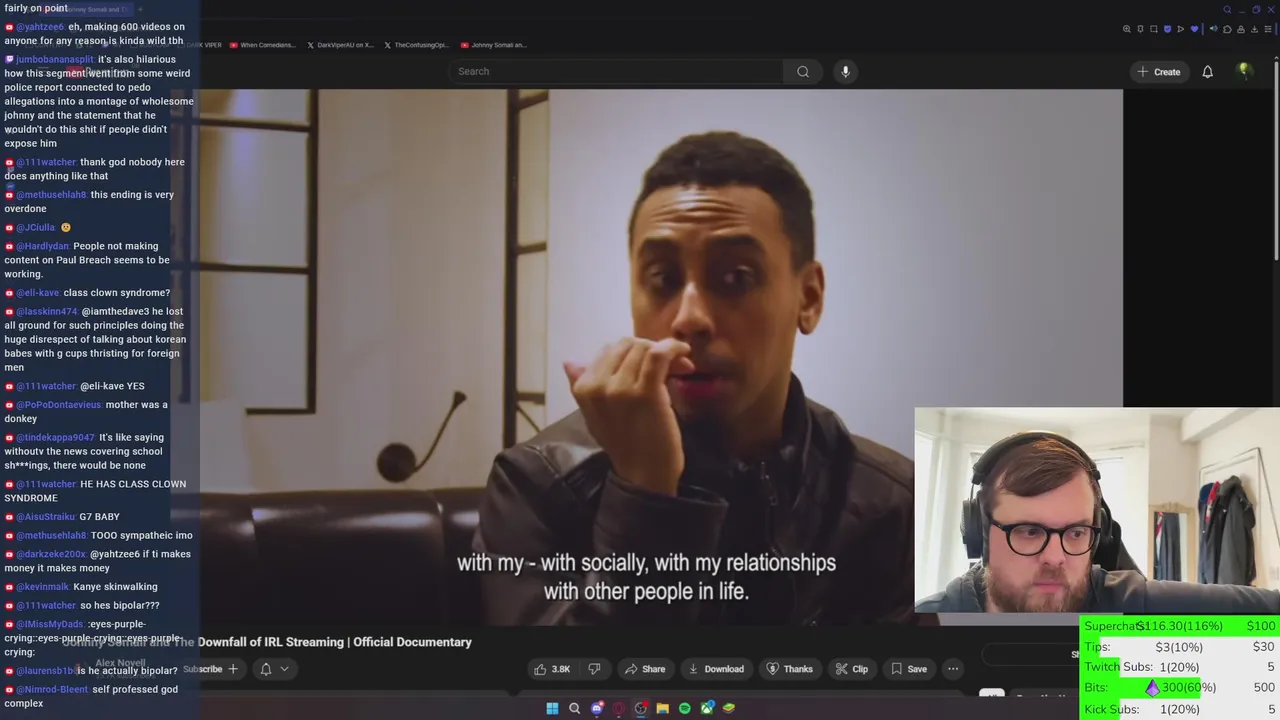Click the channel name 'Alex Novell'
1280x720 pixels.
pyautogui.click(x=120, y=663)
